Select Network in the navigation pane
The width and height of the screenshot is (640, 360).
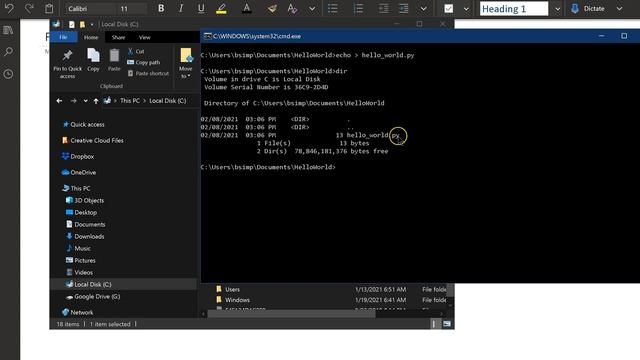coord(78,312)
